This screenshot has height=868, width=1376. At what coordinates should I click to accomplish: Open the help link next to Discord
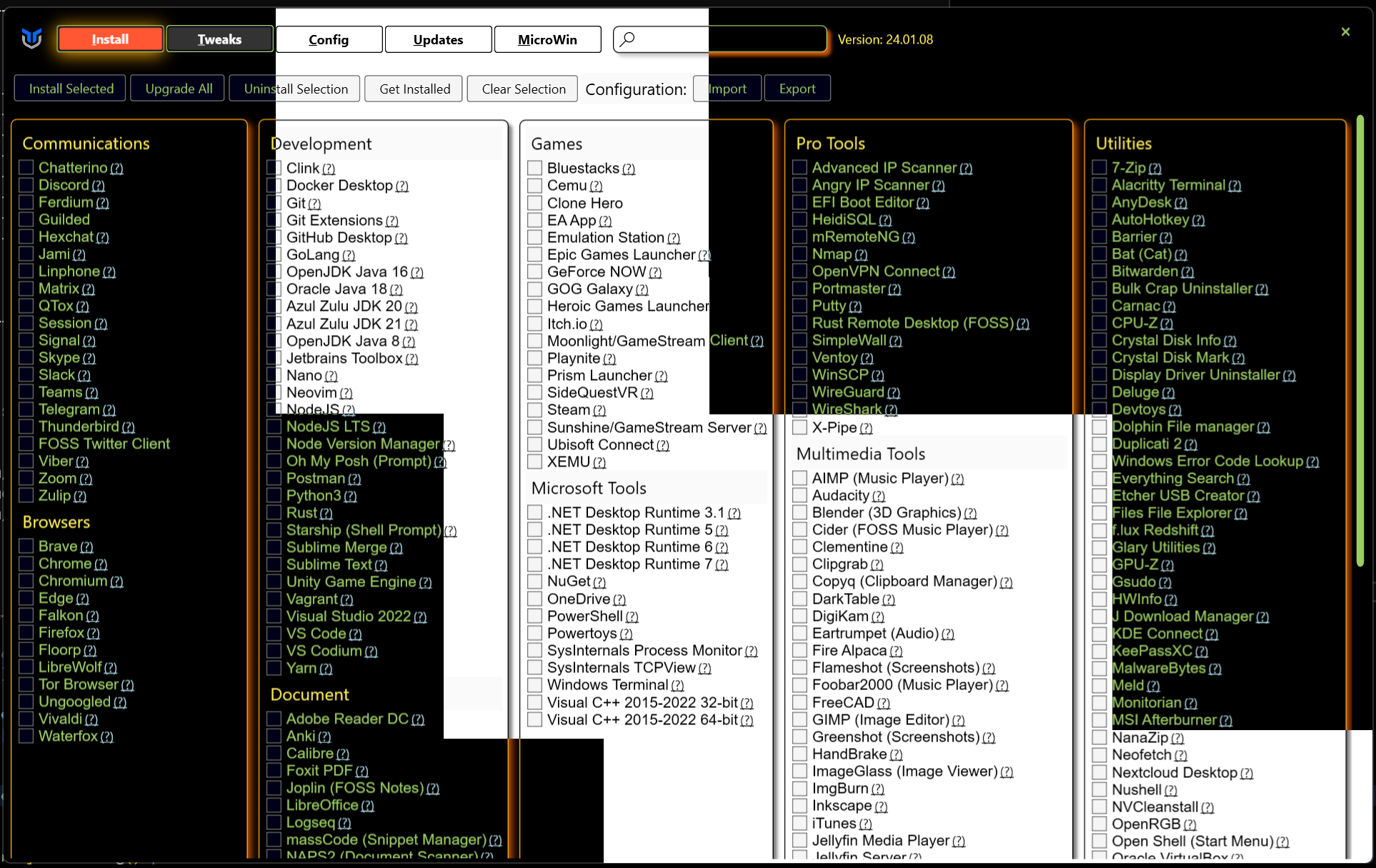click(99, 186)
